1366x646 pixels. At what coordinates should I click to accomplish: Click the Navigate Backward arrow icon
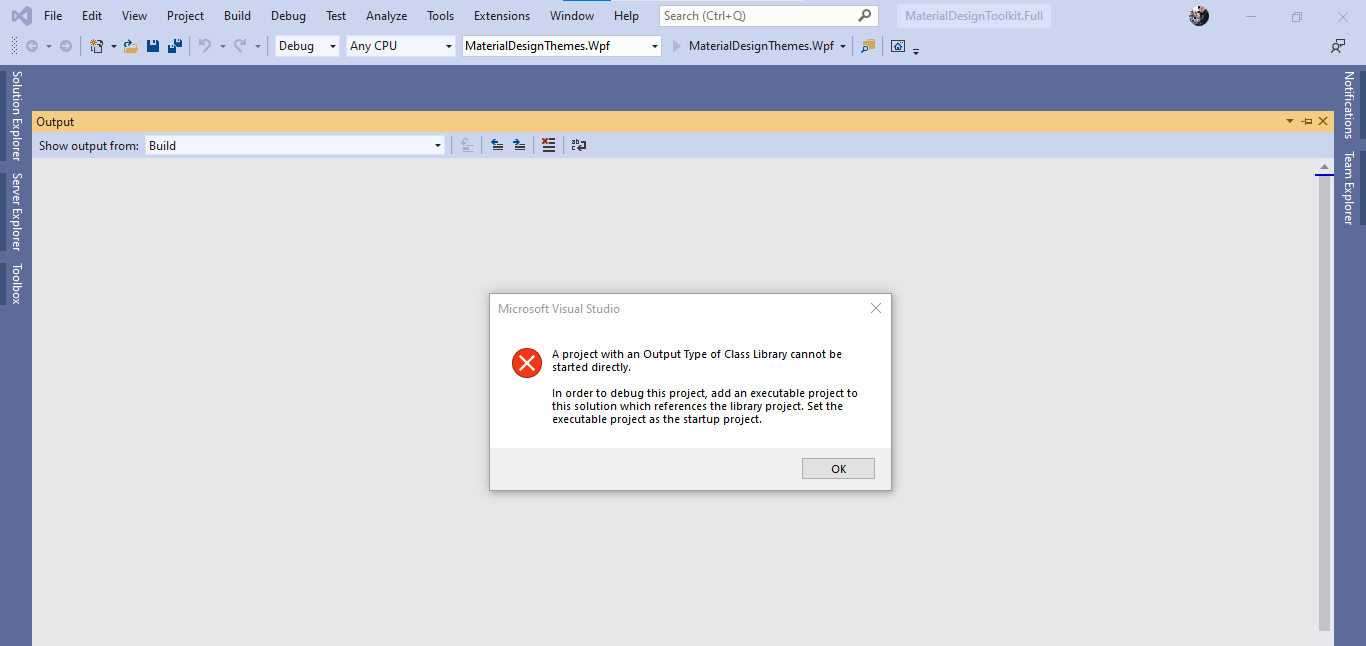pos(32,46)
